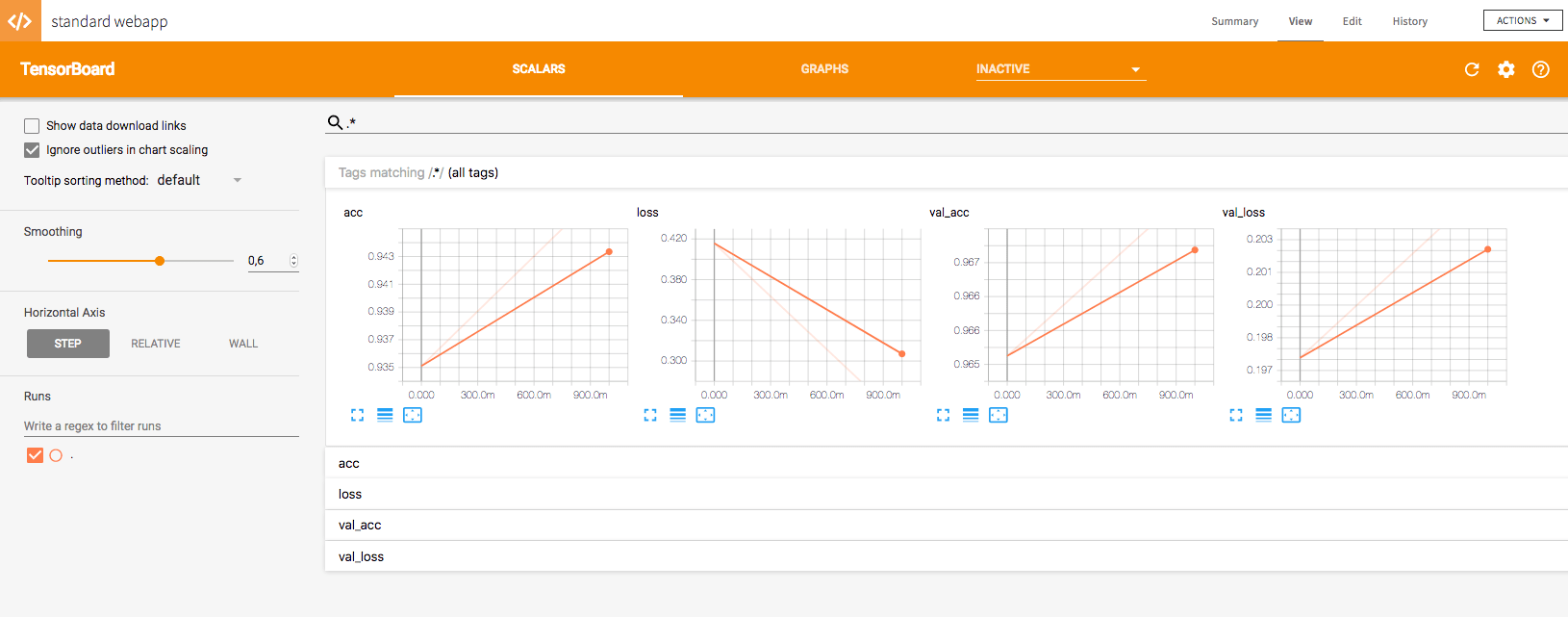The image size is (1568, 617).
Task: Click the TensorBoard title link
Action: (67, 69)
